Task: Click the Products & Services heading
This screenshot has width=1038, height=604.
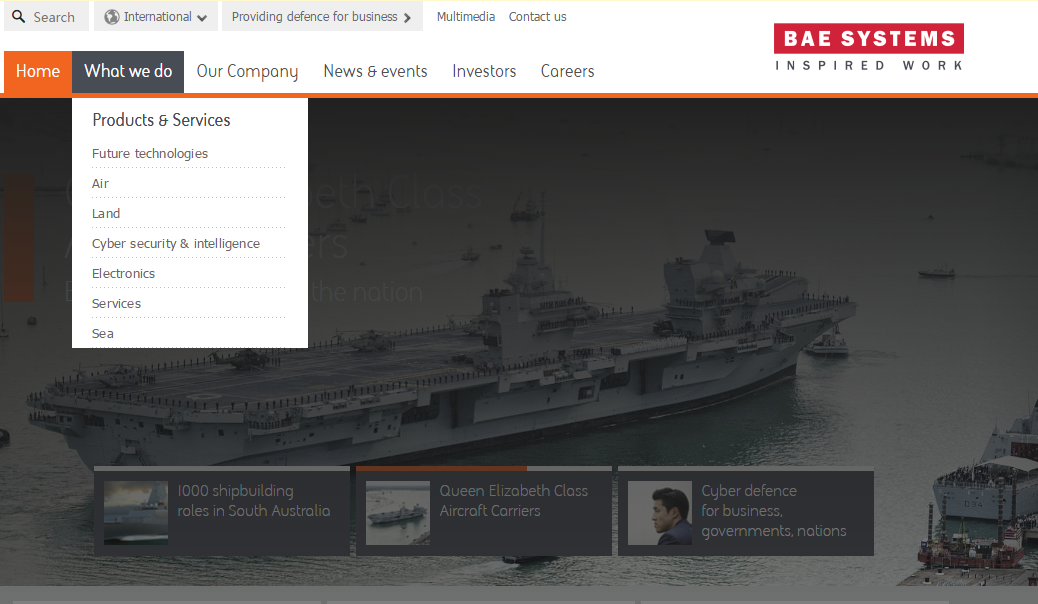Action: pos(161,120)
